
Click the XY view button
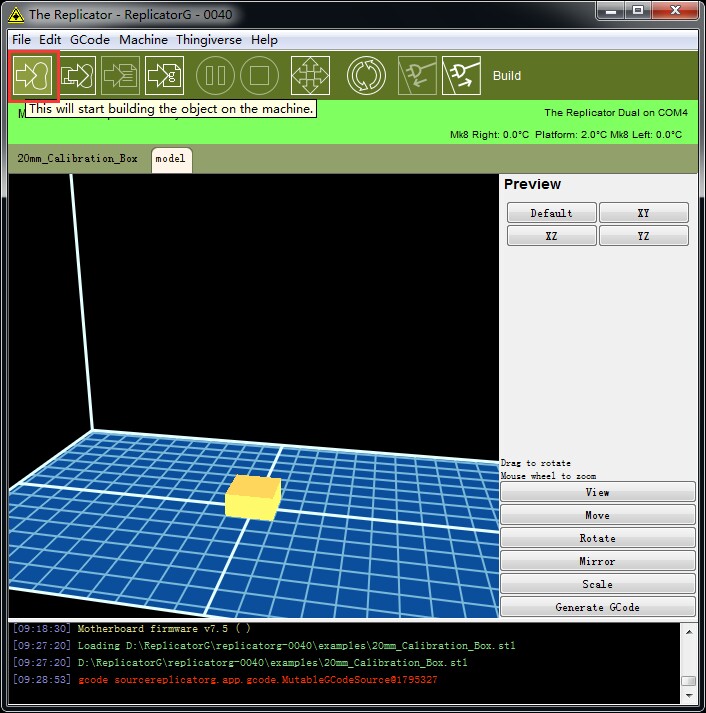[x=643, y=213]
